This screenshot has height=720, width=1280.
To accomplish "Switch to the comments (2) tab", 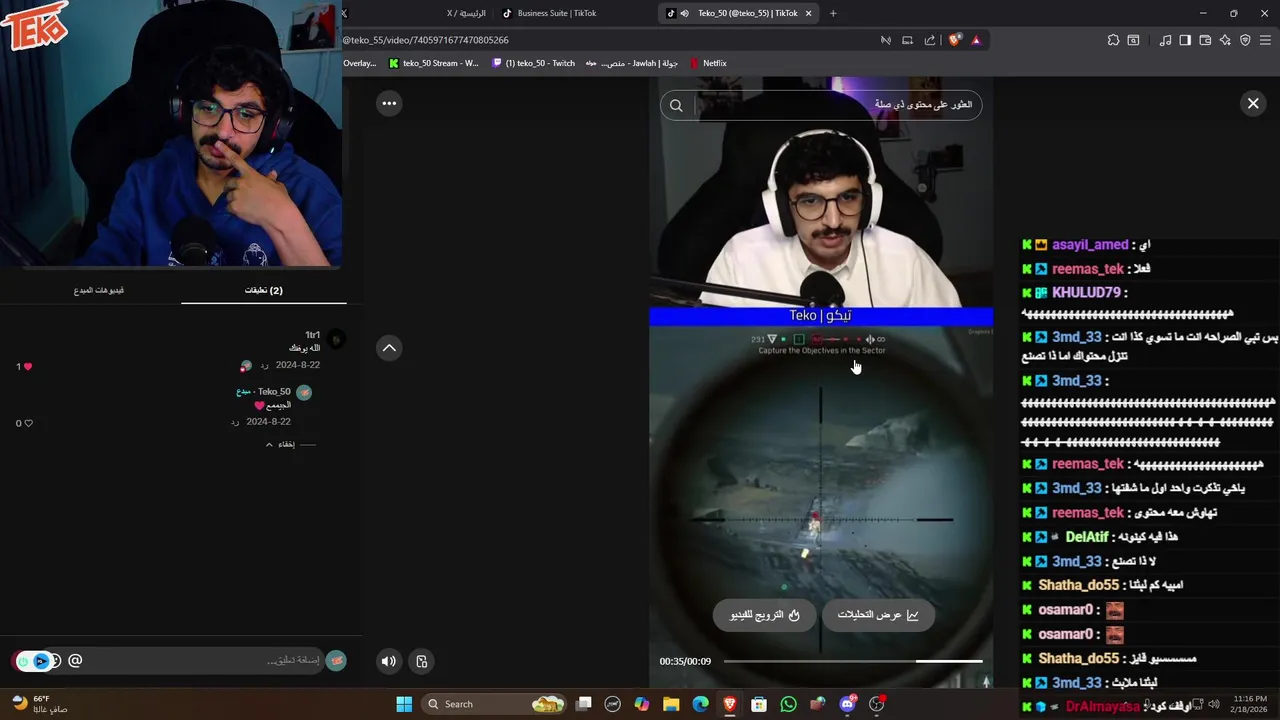I will click(264, 290).
